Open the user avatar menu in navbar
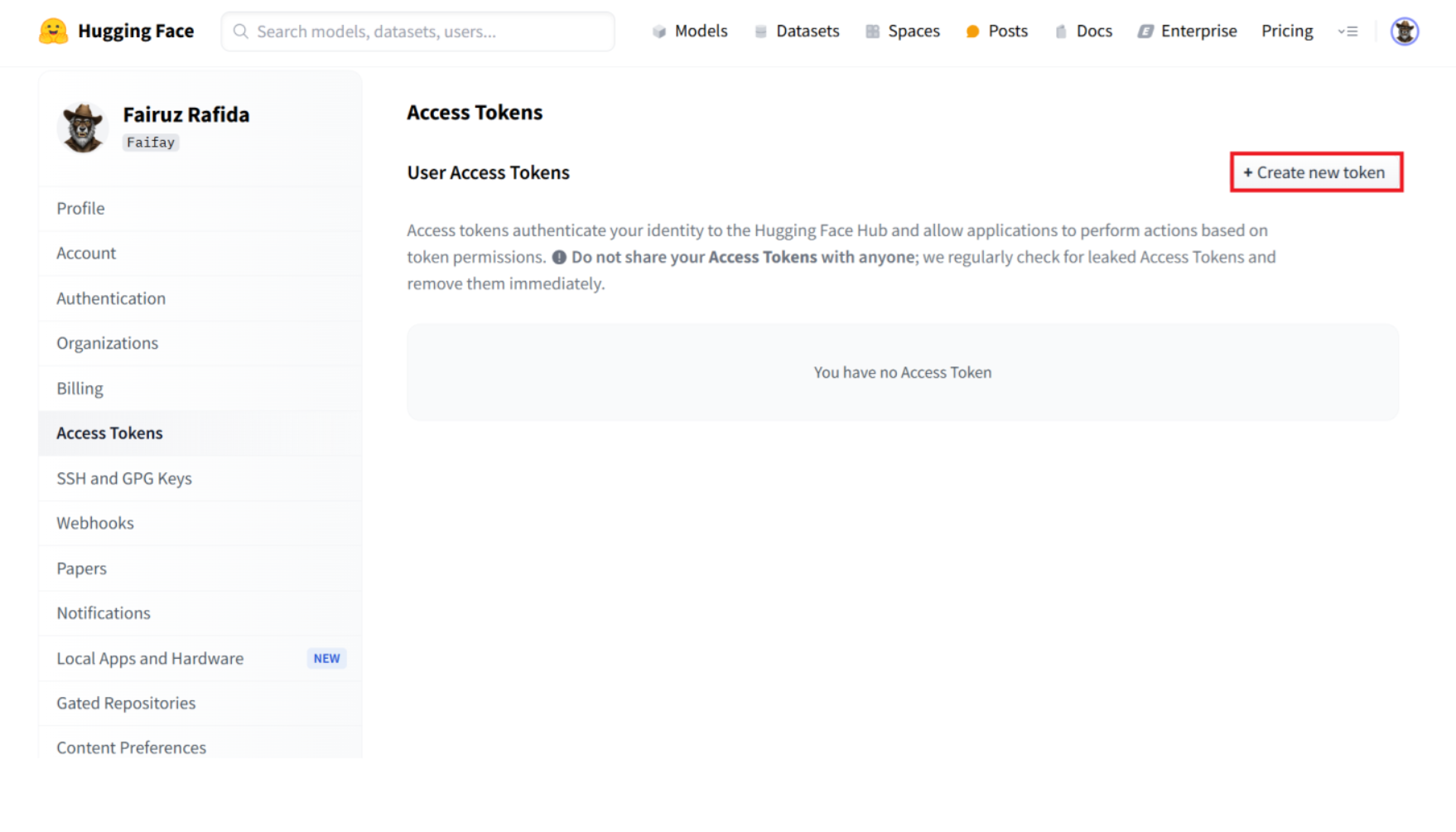The width and height of the screenshot is (1456, 832). [1404, 31]
